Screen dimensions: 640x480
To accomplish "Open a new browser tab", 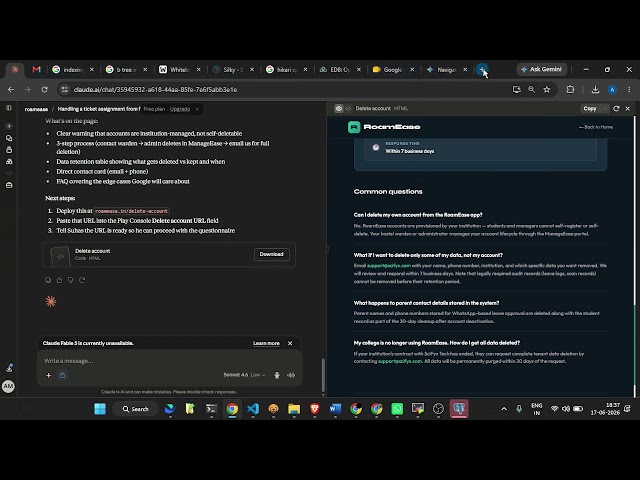I will [x=482, y=70].
